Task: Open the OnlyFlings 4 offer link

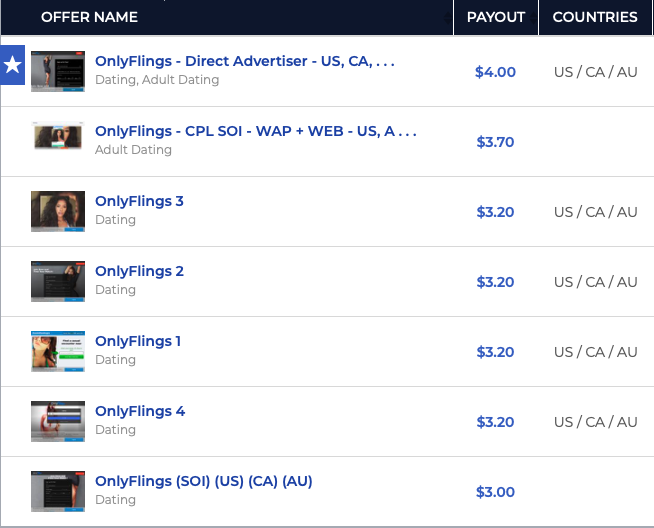Action: tap(140, 412)
